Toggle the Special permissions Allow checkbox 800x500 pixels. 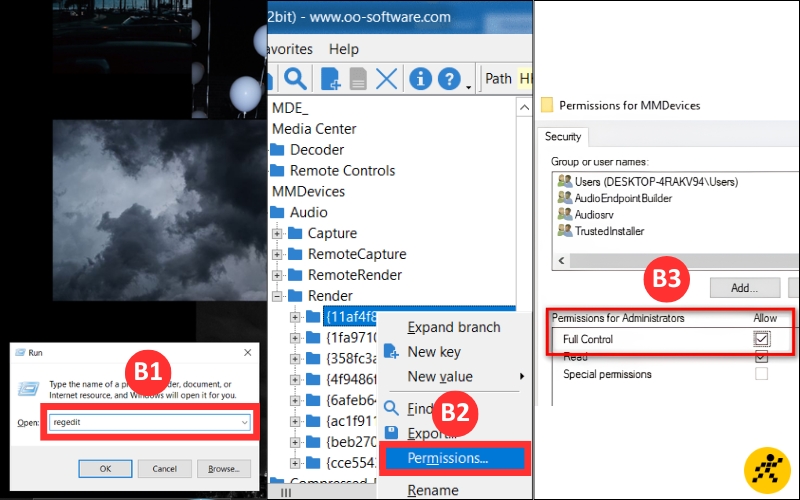(x=761, y=374)
